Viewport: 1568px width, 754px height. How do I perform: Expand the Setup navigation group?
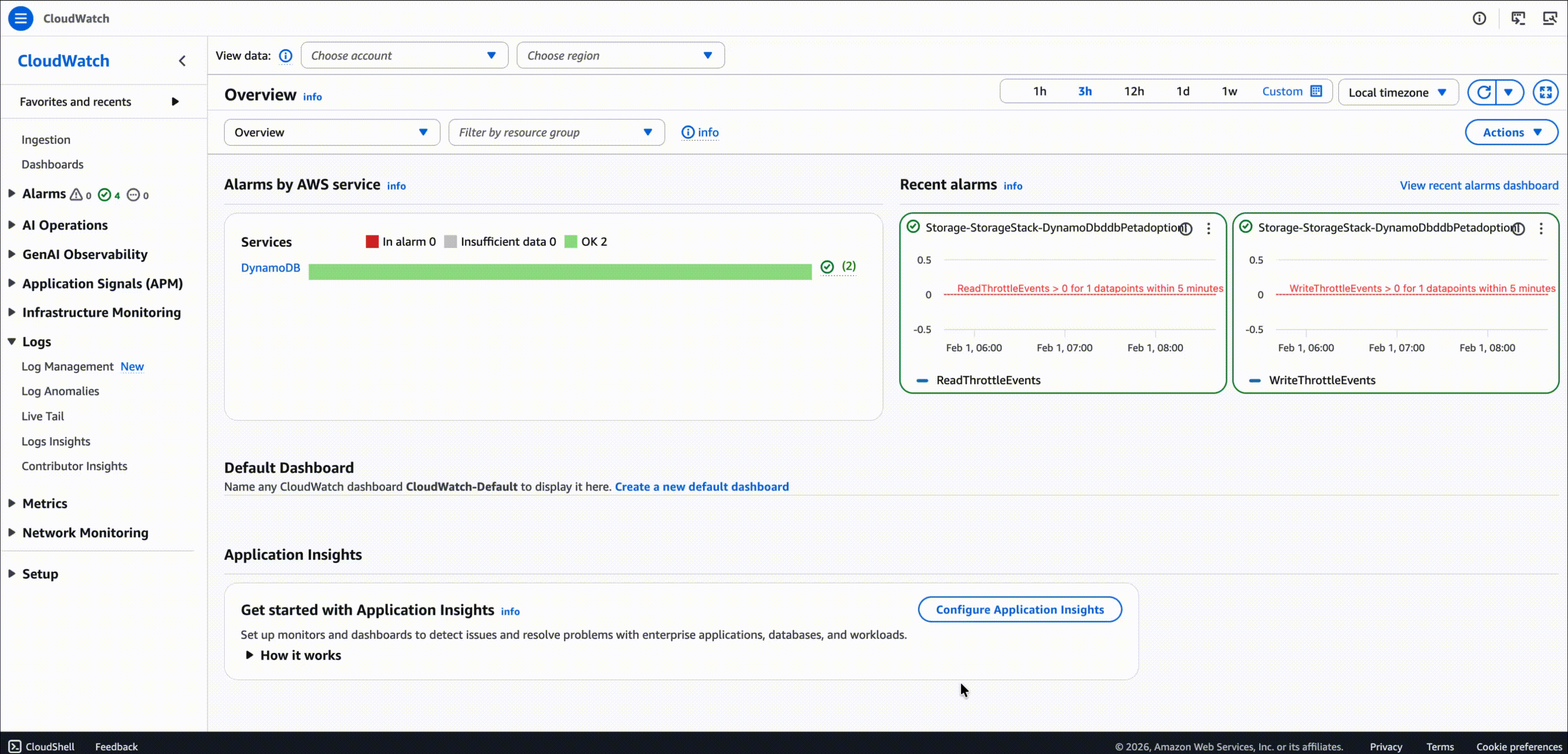click(x=11, y=574)
